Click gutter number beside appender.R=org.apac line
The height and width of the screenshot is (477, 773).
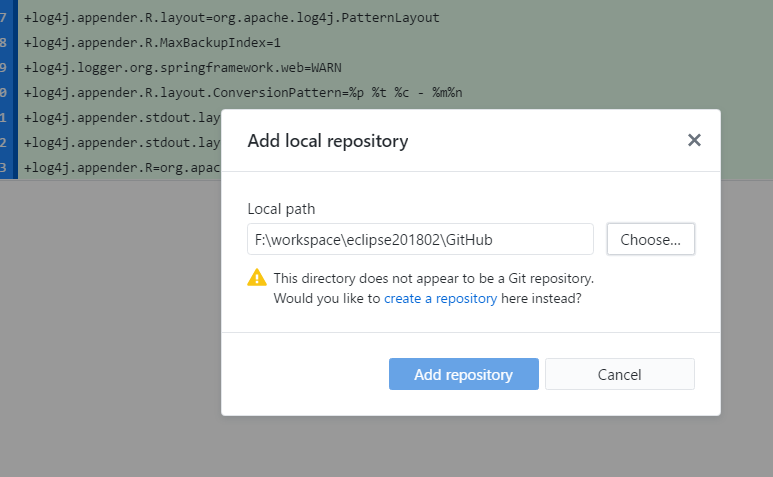3,168
